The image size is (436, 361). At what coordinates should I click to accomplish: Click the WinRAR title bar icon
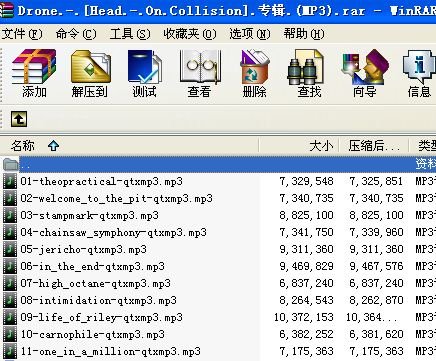point(7,11)
